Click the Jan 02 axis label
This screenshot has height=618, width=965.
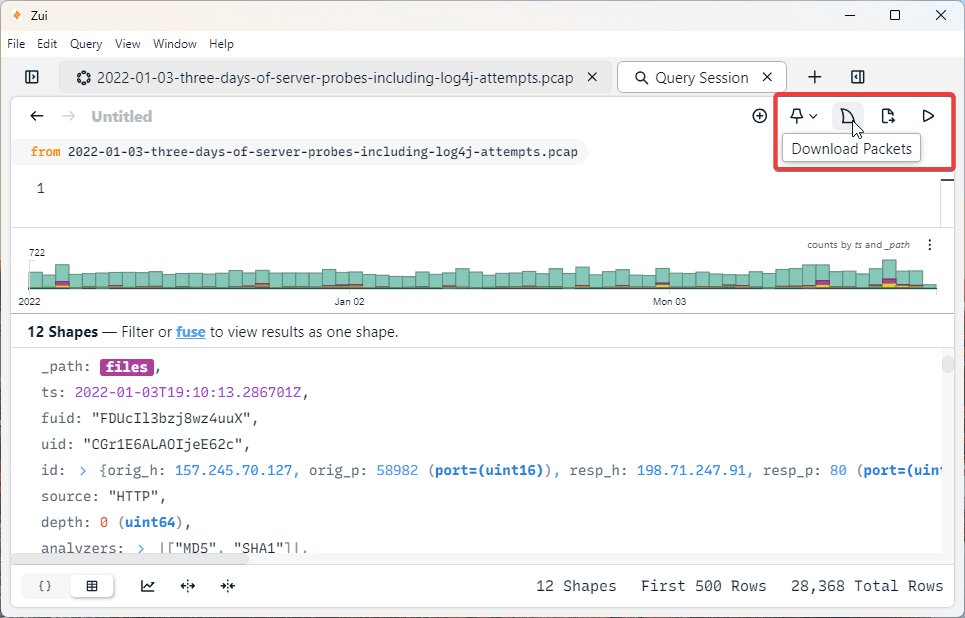349,302
